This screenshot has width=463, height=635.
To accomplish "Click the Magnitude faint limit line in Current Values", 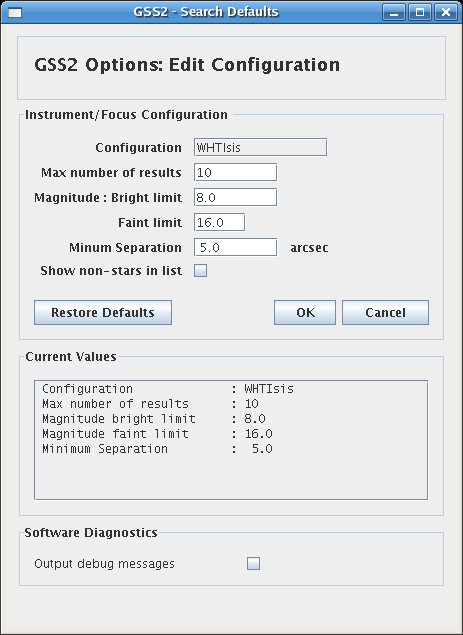I will tap(157, 434).
